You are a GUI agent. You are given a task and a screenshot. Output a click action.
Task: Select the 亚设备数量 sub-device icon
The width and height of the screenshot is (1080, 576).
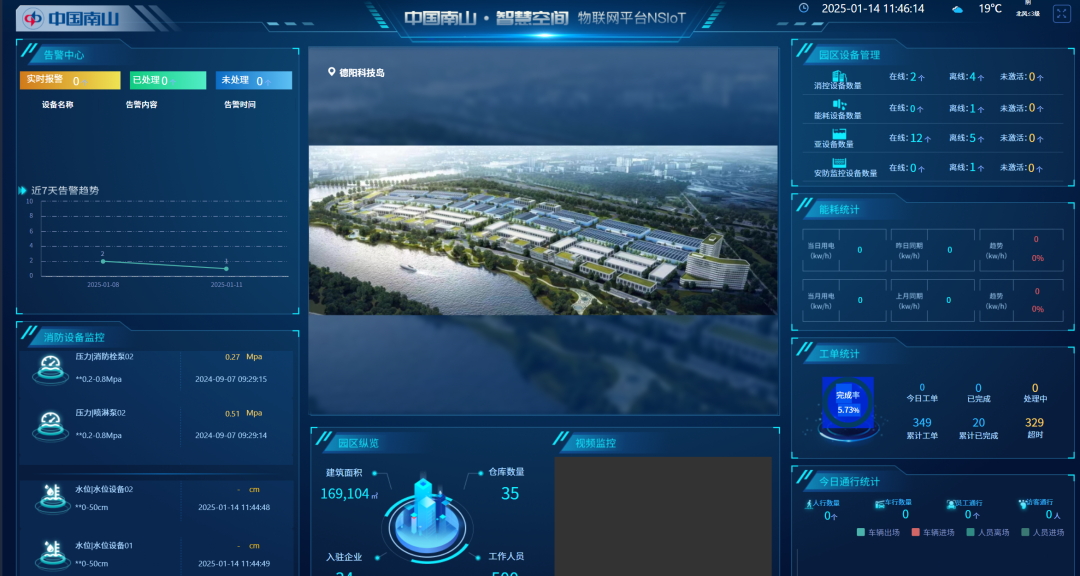[x=839, y=133]
